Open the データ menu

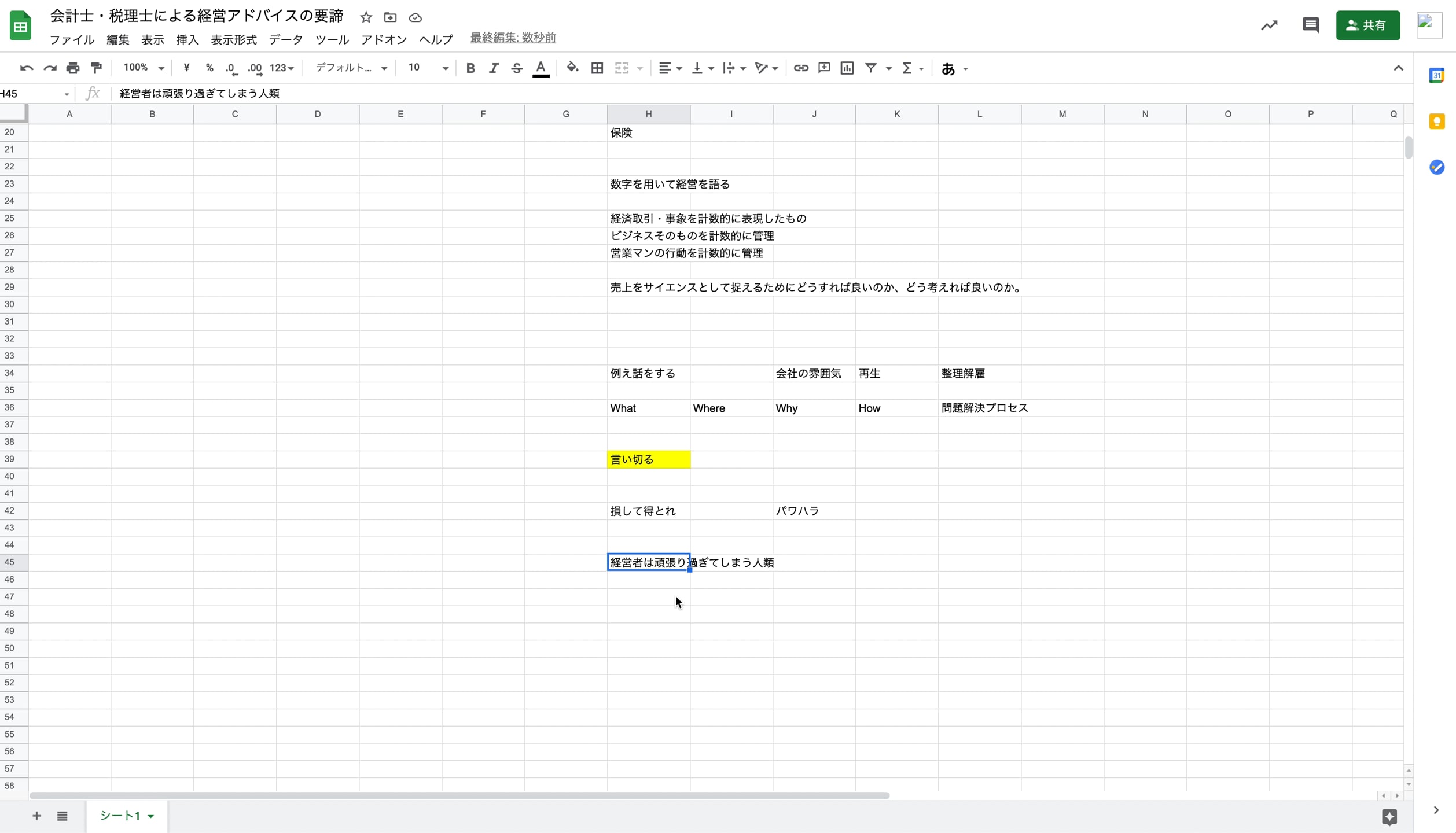pyautogui.click(x=285, y=39)
